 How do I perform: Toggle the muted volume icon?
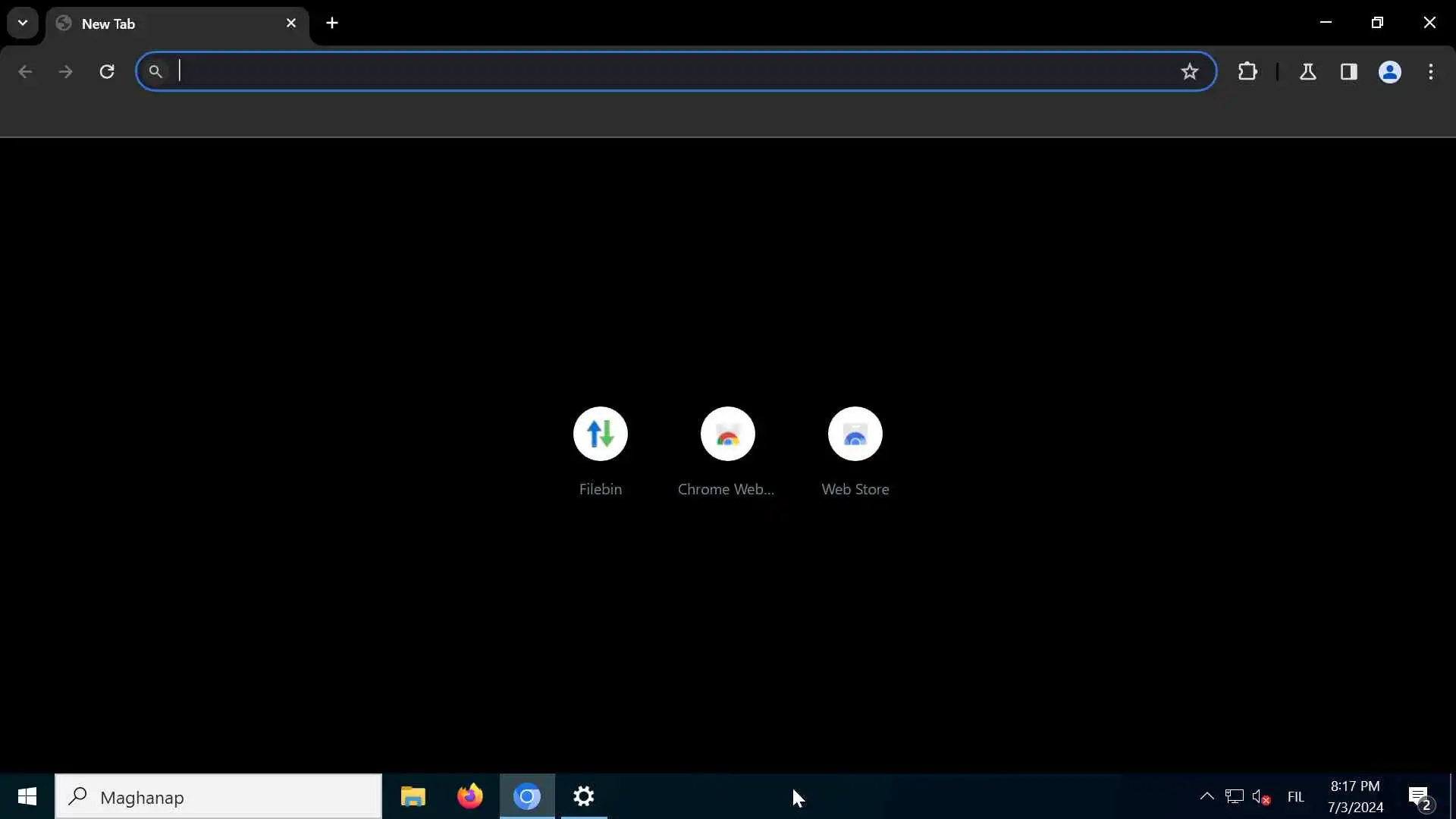[x=1260, y=796]
